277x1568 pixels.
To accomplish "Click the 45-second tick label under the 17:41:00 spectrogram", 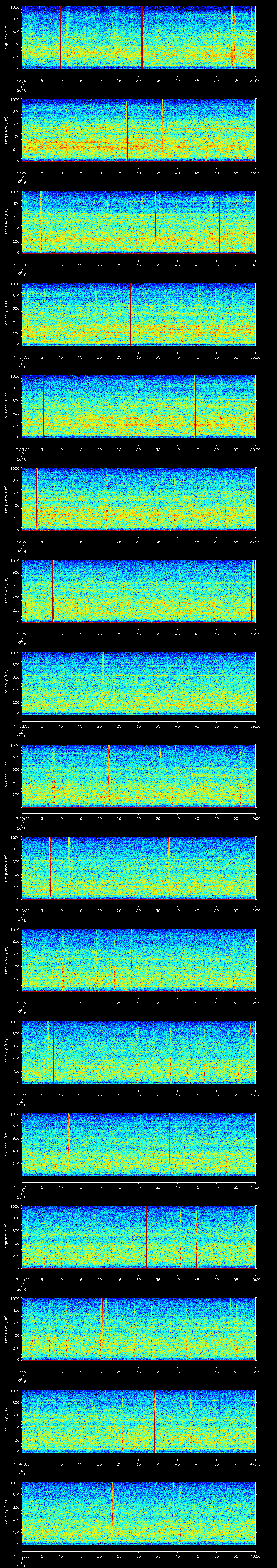I will click(197, 1003).
